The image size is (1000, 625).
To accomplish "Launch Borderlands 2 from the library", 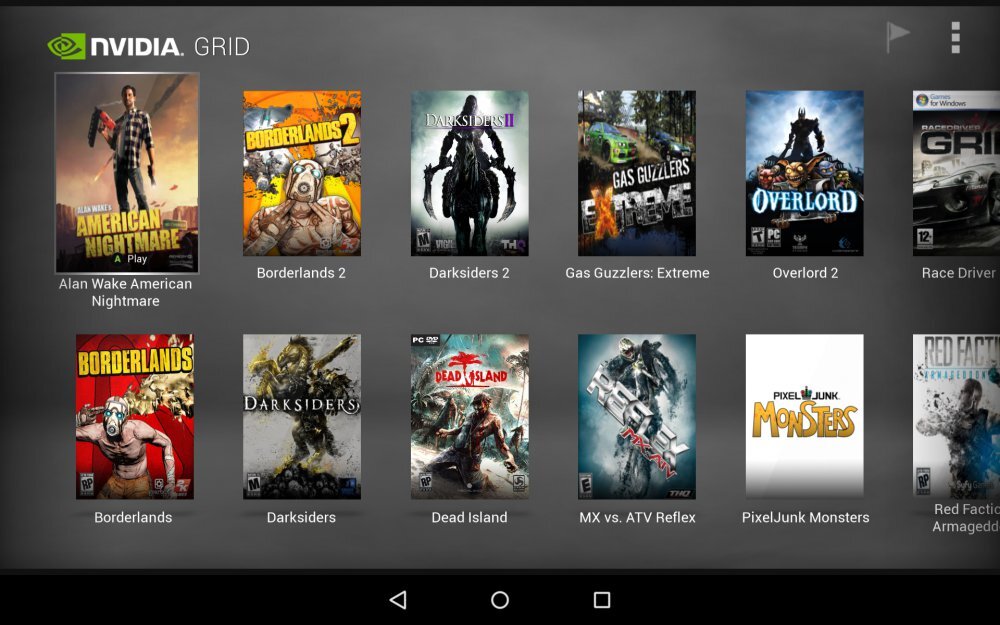I will click(302, 170).
